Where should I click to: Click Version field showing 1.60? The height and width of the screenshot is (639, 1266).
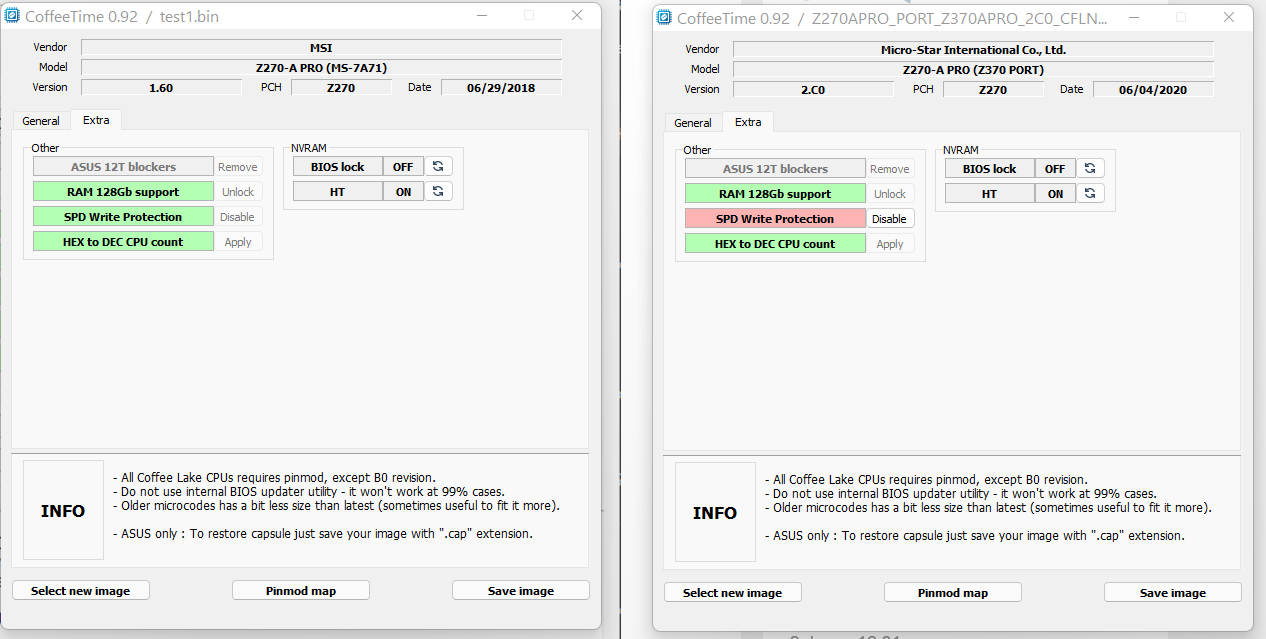pos(161,88)
